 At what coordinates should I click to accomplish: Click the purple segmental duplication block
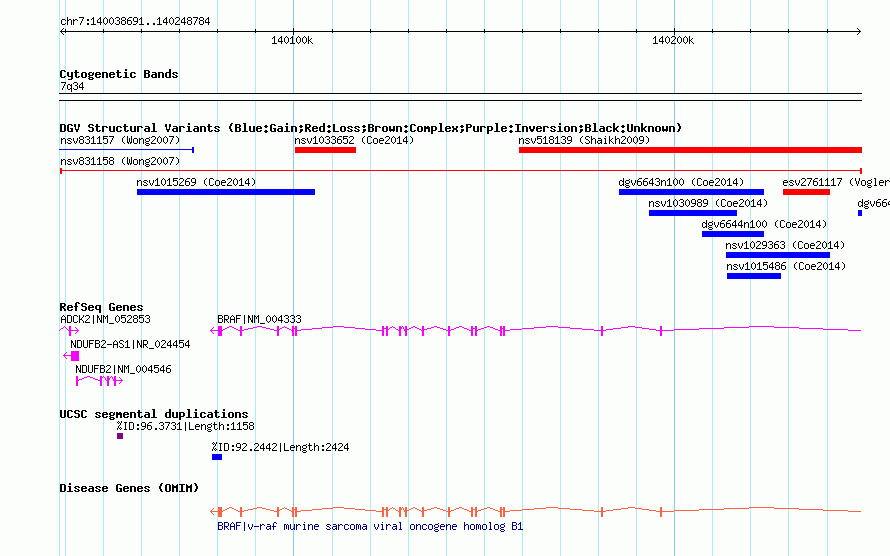pos(120,436)
